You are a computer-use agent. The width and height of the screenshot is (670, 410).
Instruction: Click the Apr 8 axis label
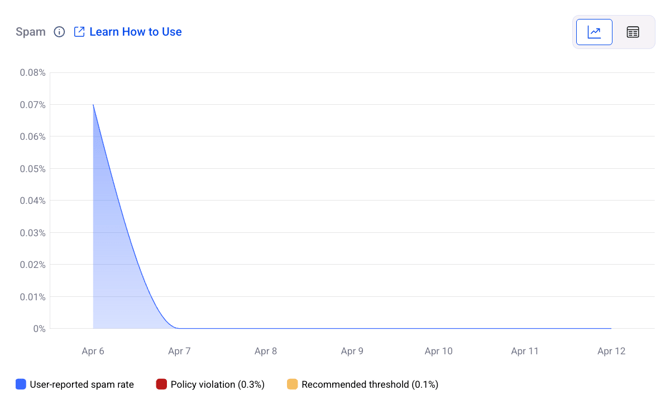click(x=265, y=351)
